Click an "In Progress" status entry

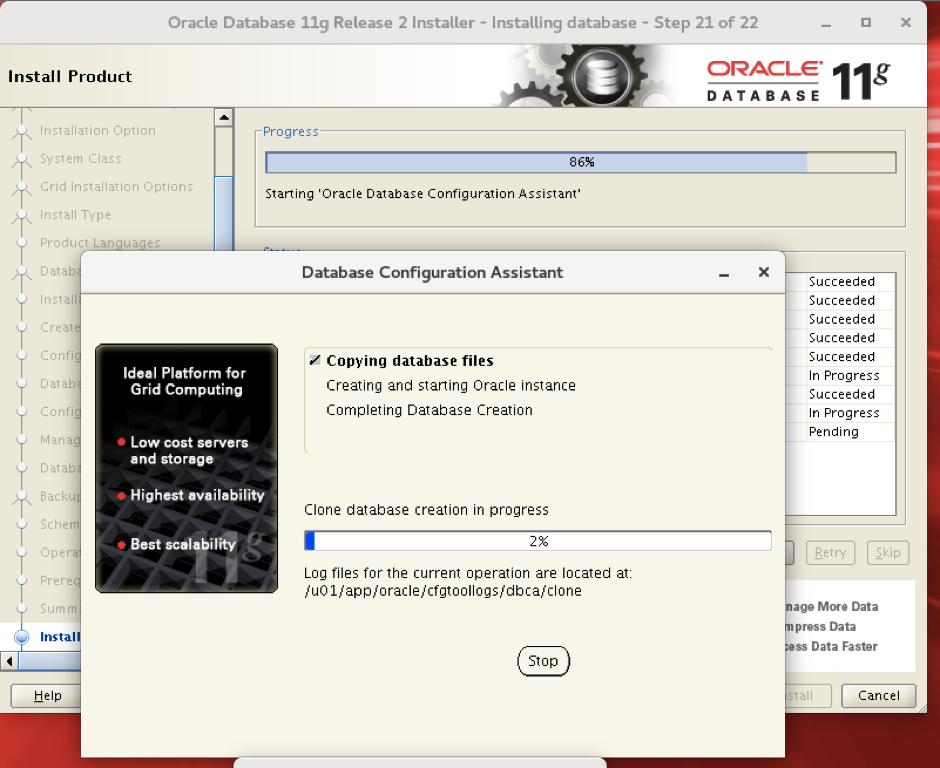pyautogui.click(x=844, y=375)
